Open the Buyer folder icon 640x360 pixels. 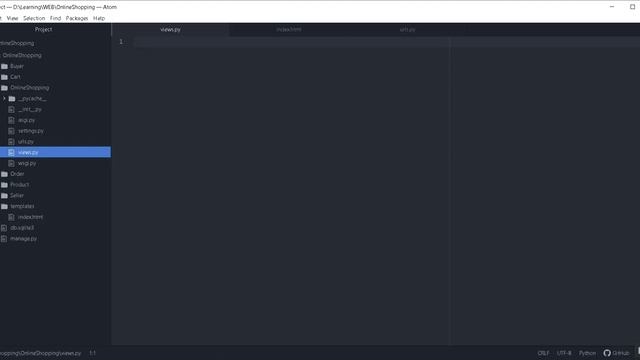[4, 66]
